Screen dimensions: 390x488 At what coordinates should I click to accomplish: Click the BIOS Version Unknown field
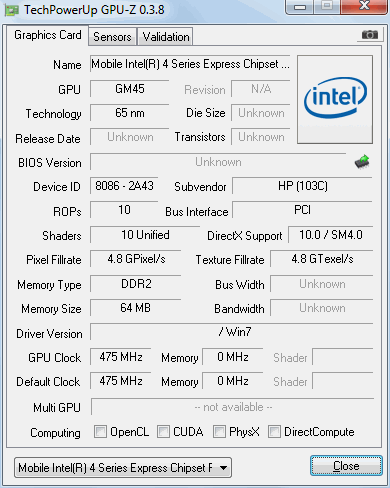[x=218, y=162]
